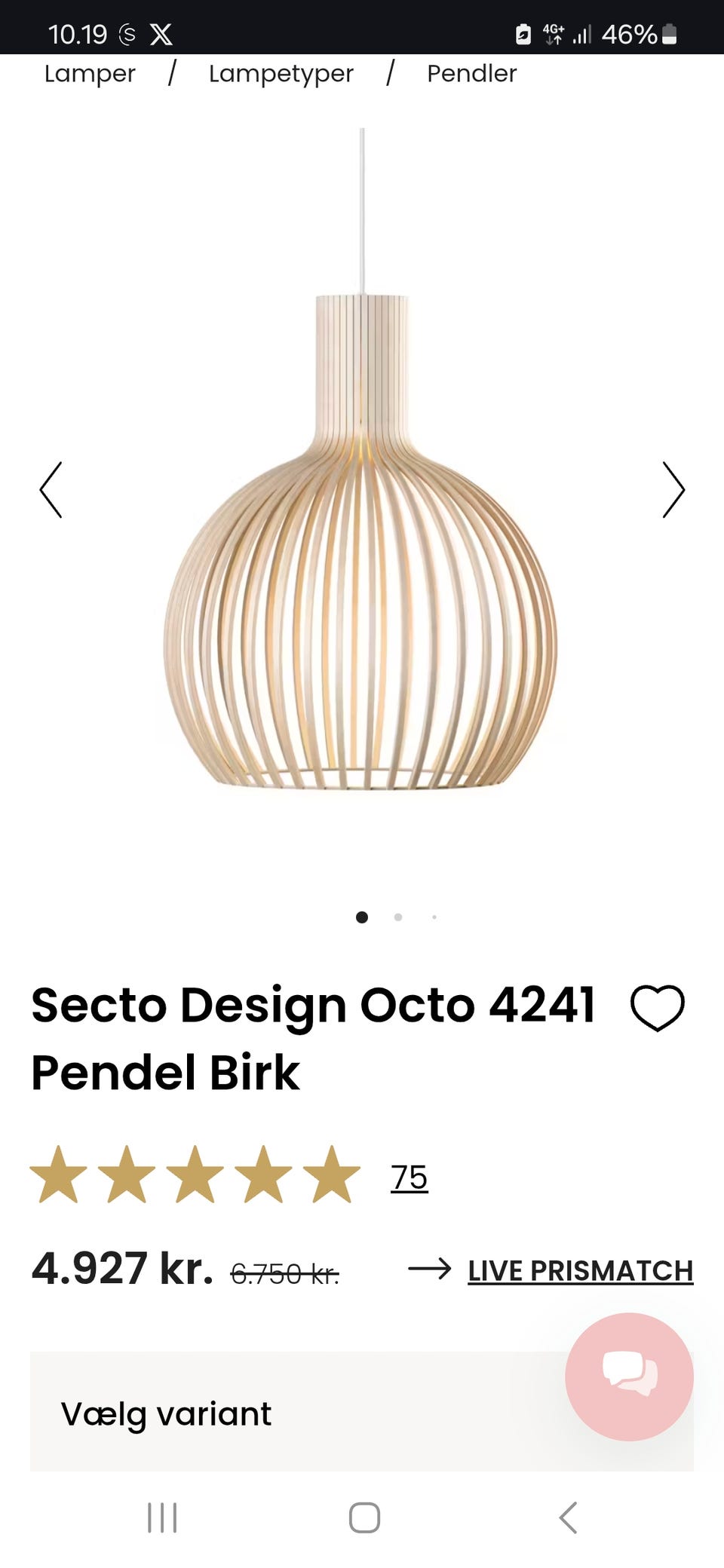
Task: Tap the battery status icon
Action: pos(669,34)
